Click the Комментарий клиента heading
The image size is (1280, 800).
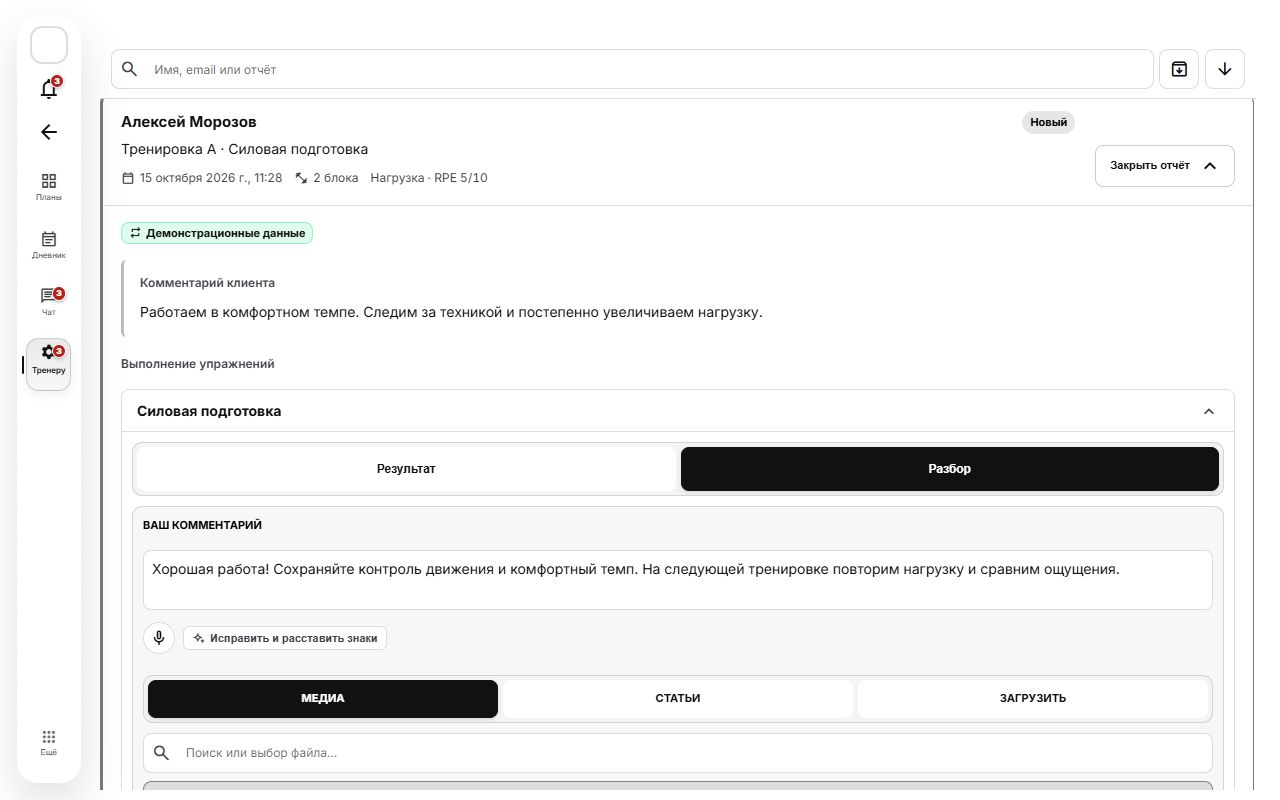207,283
